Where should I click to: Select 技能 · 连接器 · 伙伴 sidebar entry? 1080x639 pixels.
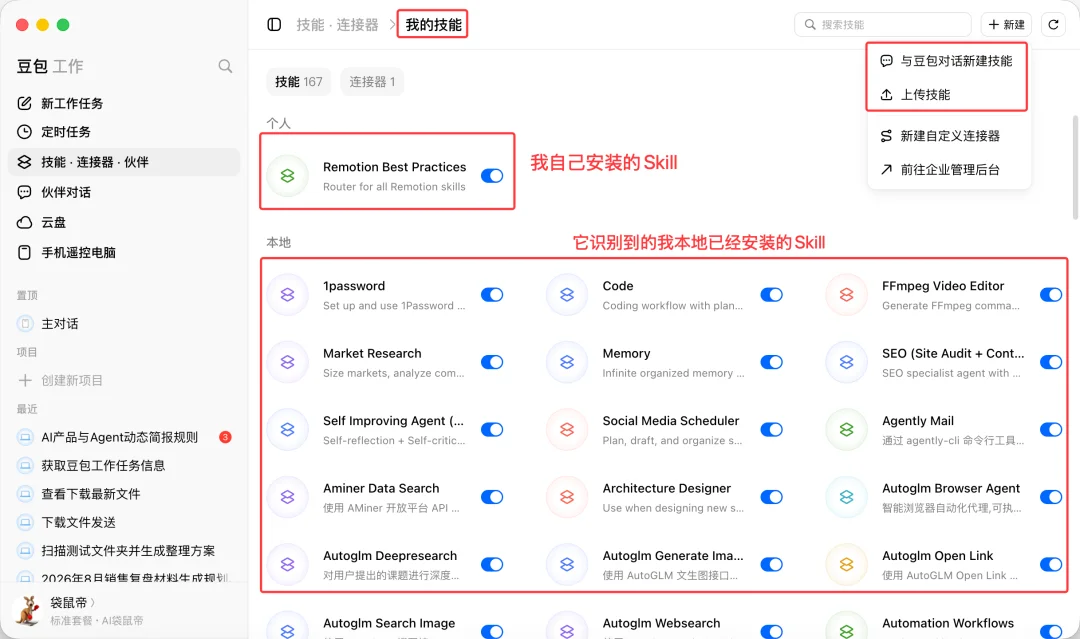tap(124, 162)
